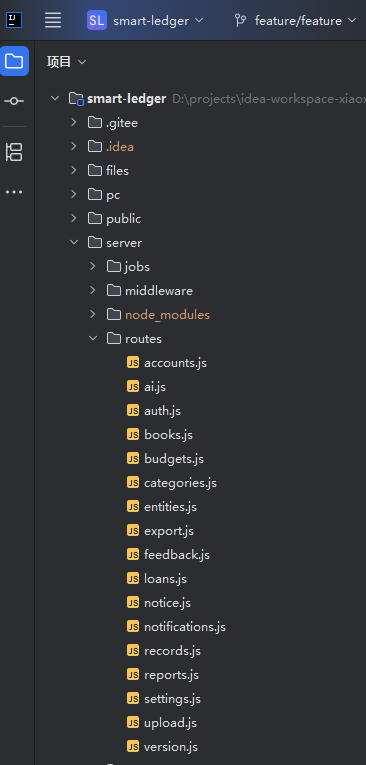The width and height of the screenshot is (366, 765).
Task: Open the 项目 view selector dropdown
Action: pyautogui.click(x=66, y=62)
